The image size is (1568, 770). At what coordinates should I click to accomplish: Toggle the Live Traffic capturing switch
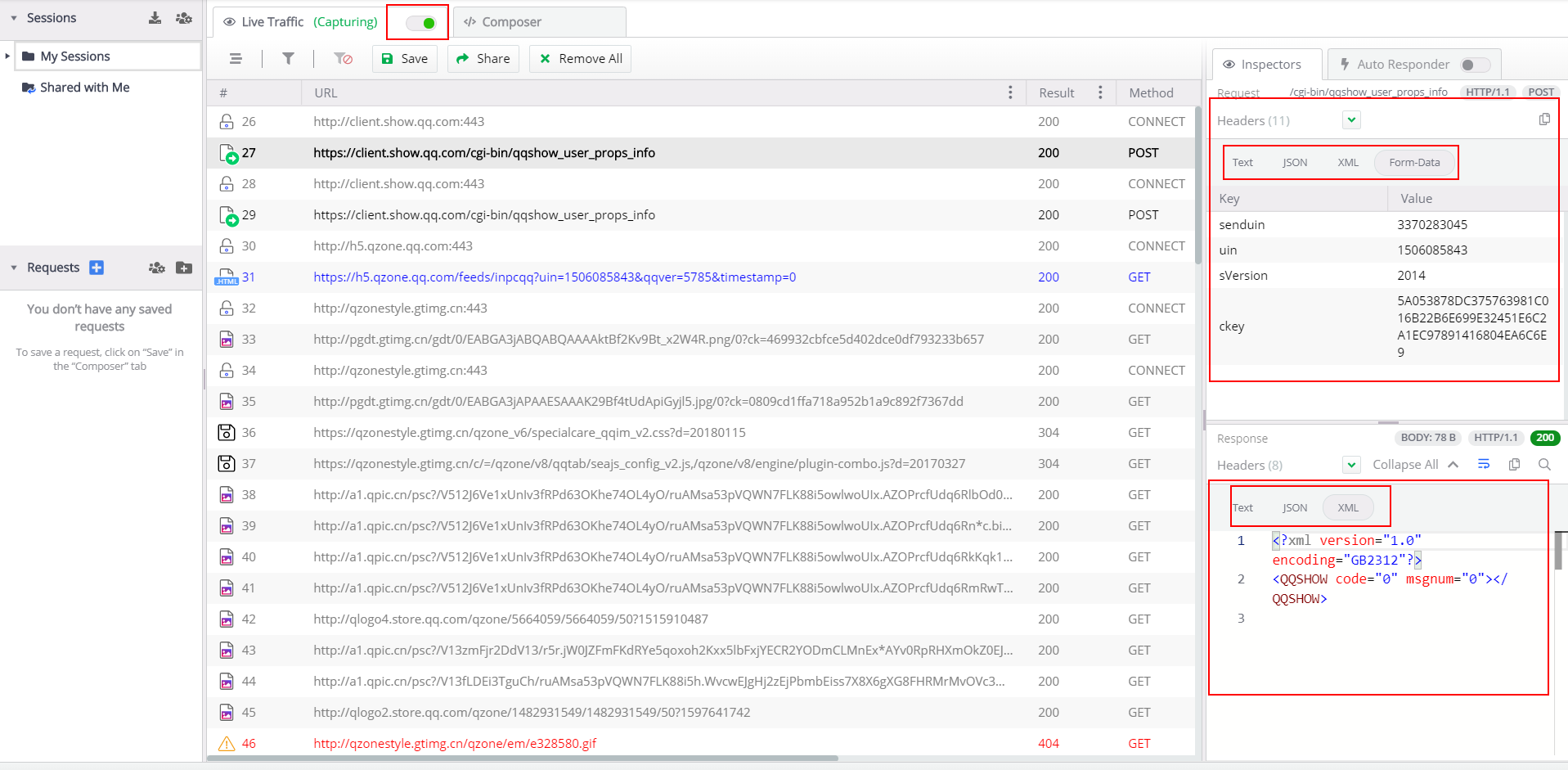click(421, 23)
